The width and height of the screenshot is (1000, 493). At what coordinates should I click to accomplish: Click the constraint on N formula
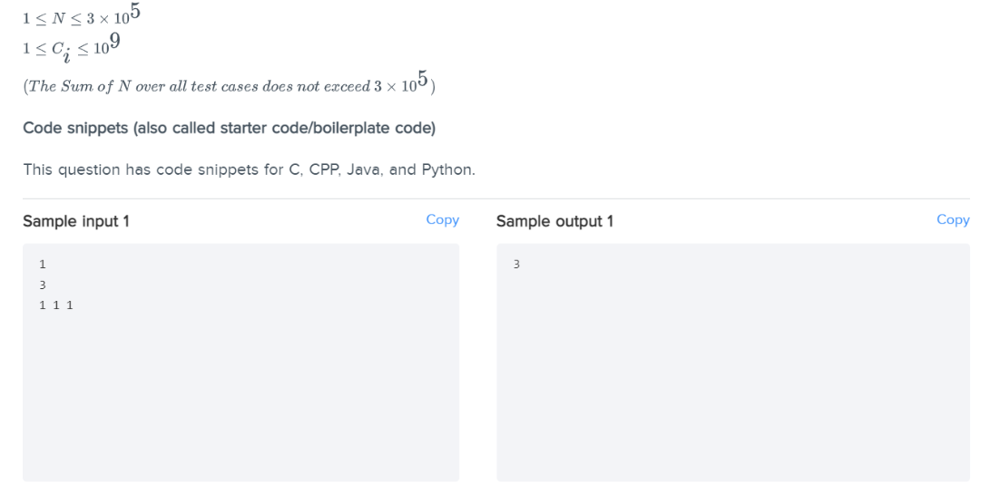click(82, 16)
